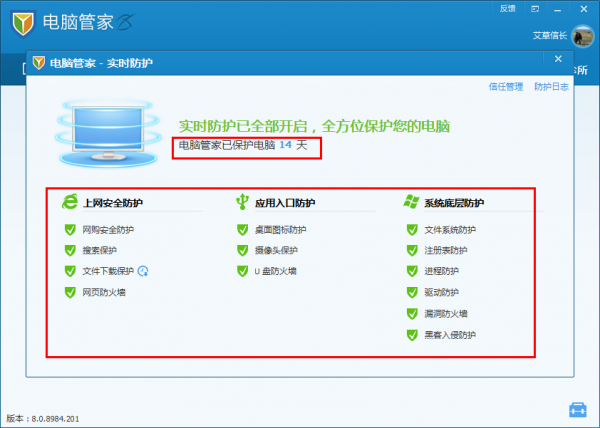Toggle the shield for 网页防火墙
Image resolution: width=600 pixels, height=428 pixels.
(70, 292)
